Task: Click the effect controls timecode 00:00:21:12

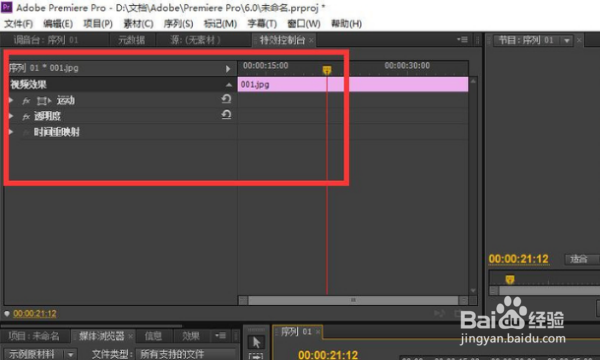Action: (35, 314)
